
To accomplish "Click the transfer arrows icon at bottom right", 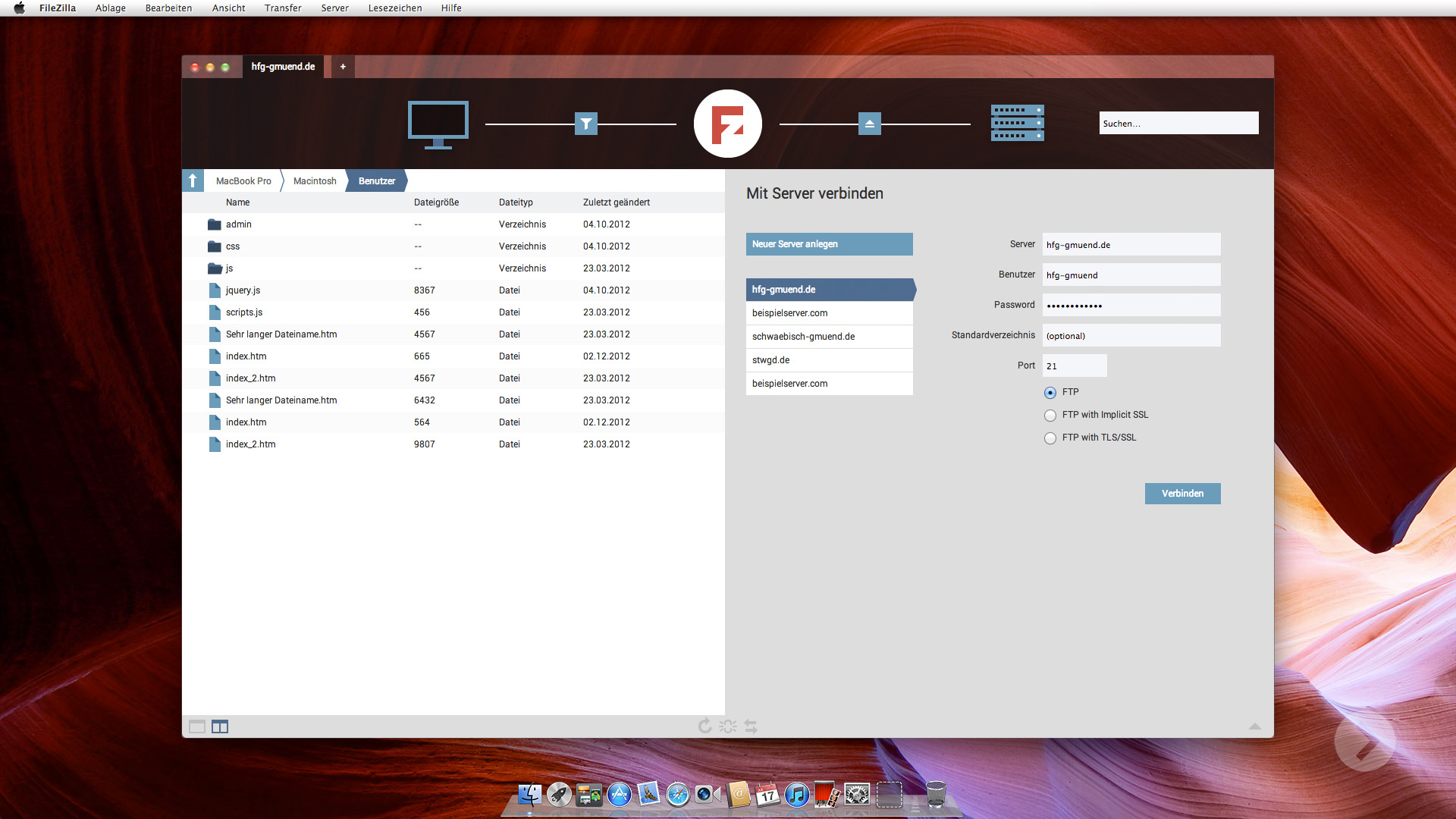I will [x=750, y=726].
